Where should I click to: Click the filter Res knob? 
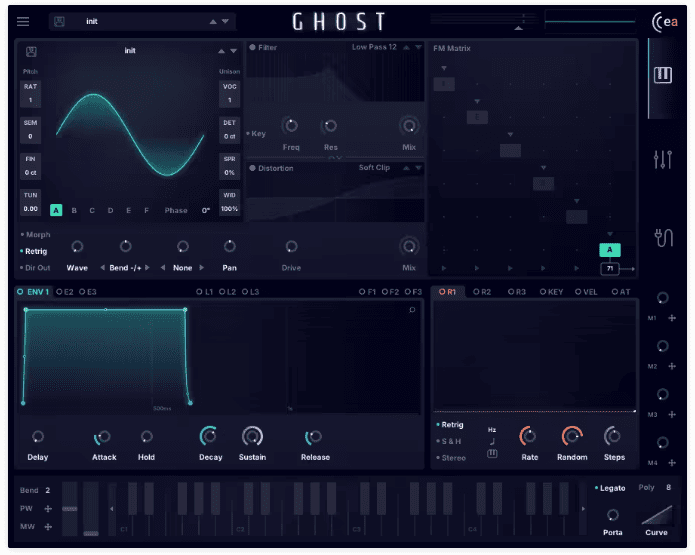[330, 126]
